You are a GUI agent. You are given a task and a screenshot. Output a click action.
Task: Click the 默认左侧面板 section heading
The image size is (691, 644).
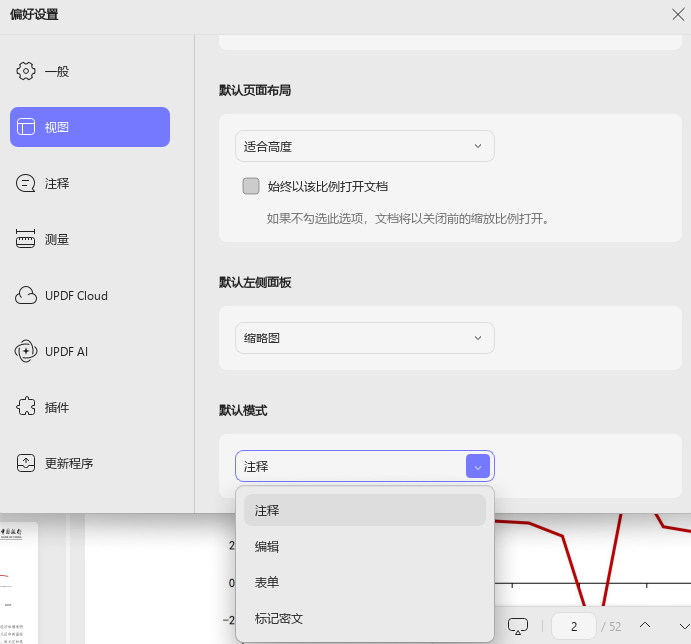(x=255, y=282)
